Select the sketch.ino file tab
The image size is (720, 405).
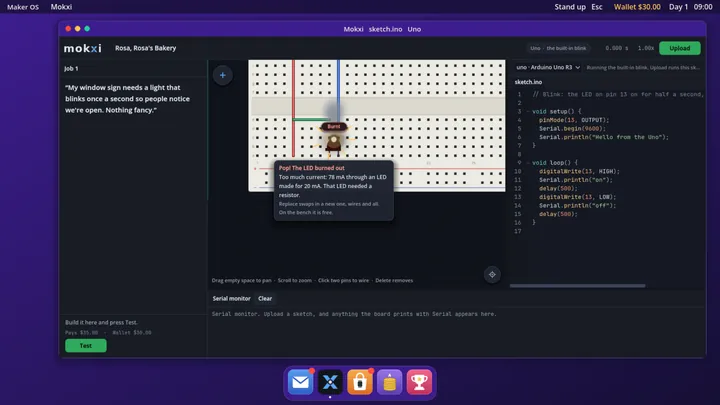528,82
